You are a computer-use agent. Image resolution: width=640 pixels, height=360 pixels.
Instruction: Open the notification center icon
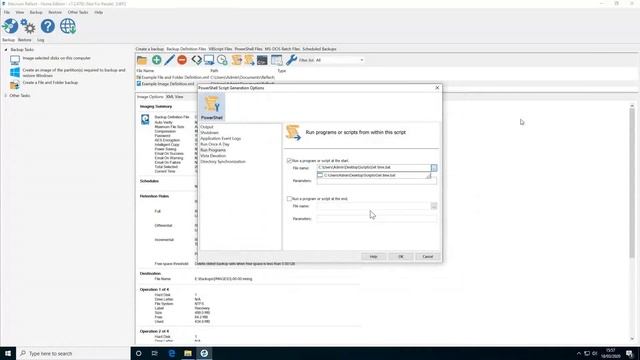pos(630,353)
